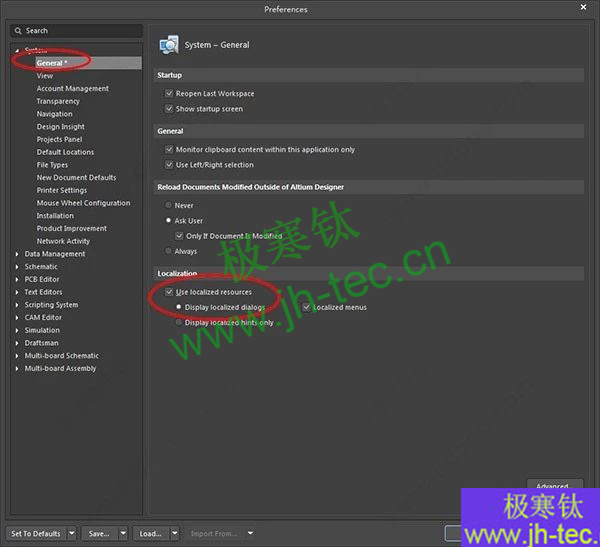This screenshot has height=547, width=600.
Task: Click the System General page icon
Action: (x=169, y=45)
